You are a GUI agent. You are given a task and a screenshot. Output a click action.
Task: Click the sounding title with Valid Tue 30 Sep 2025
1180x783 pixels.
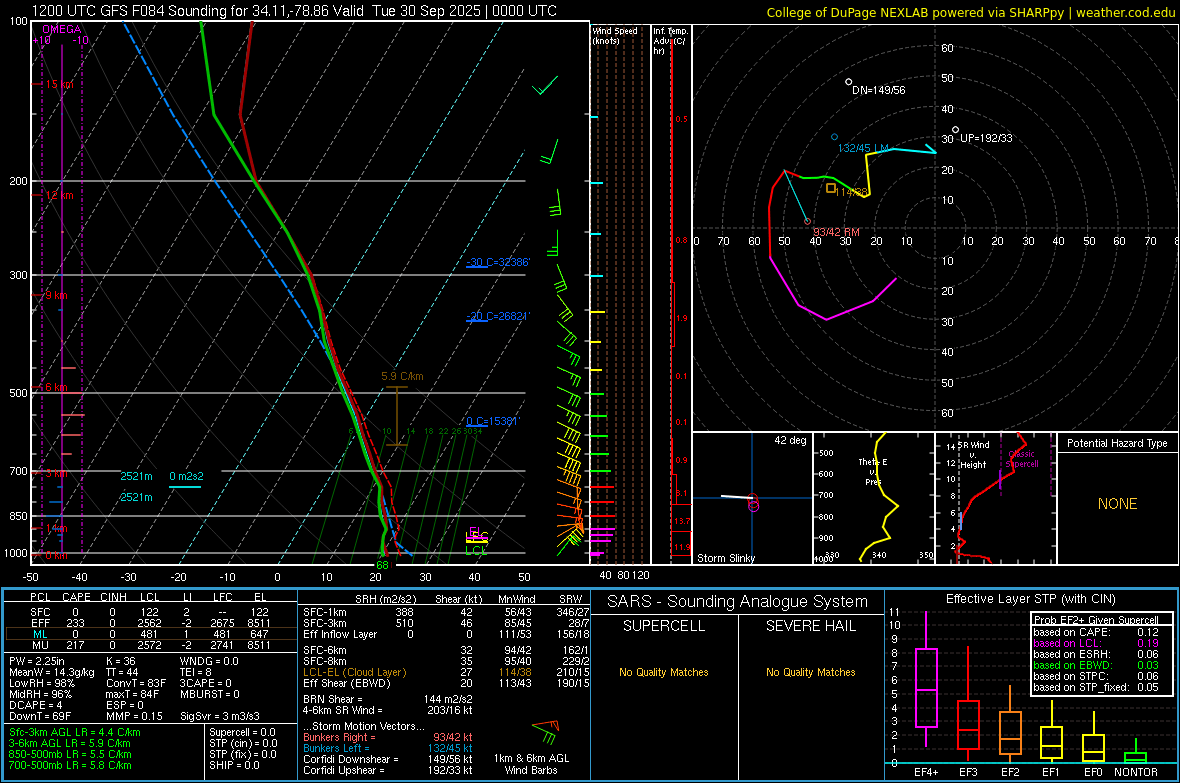pyautogui.click(x=294, y=11)
